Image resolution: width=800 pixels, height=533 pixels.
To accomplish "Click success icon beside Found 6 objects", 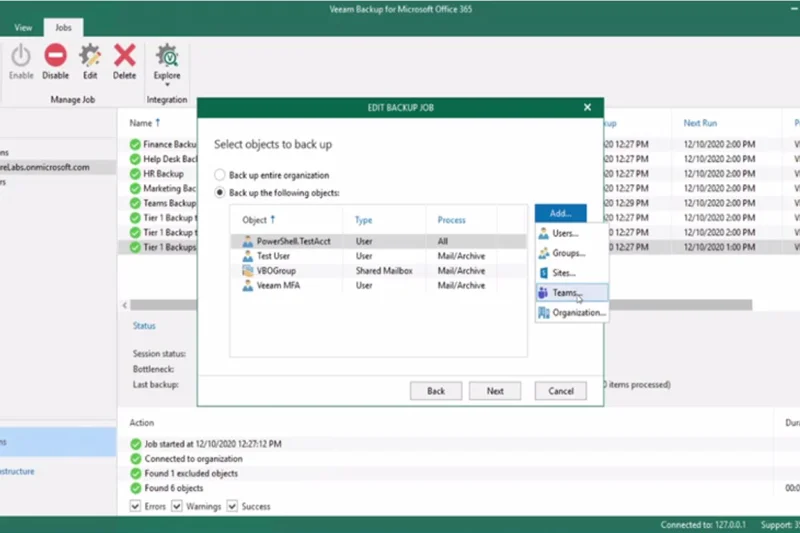I will point(135,488).
